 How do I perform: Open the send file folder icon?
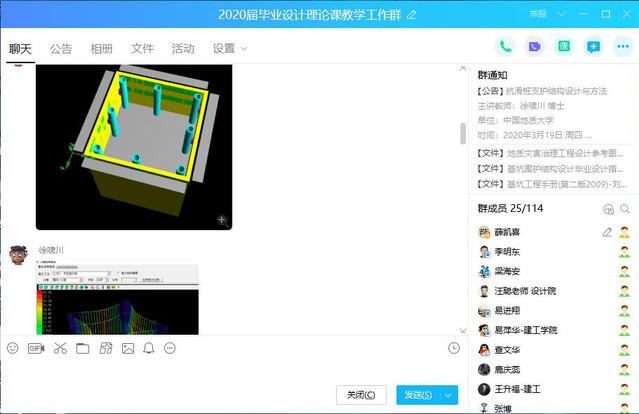(x=83, y=348)
